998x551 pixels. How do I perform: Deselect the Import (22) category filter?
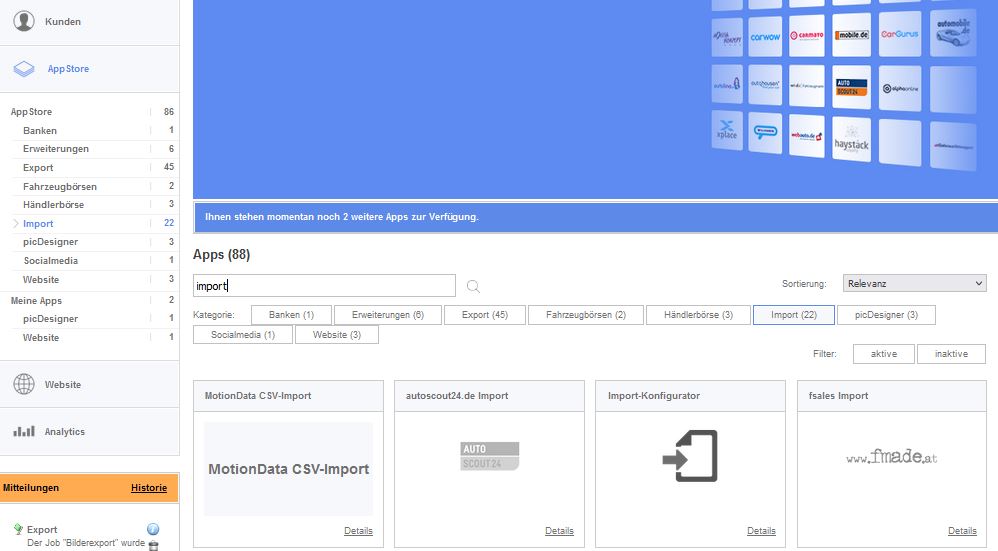pos(794,315)
